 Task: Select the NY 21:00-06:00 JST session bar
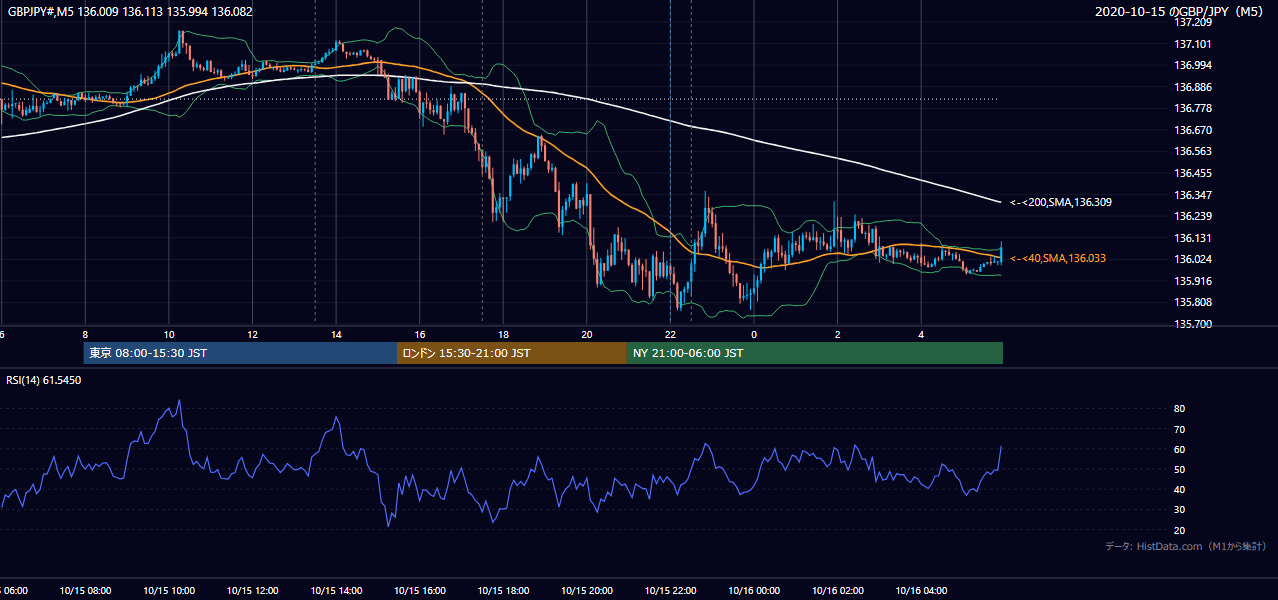tap(815, 353)
